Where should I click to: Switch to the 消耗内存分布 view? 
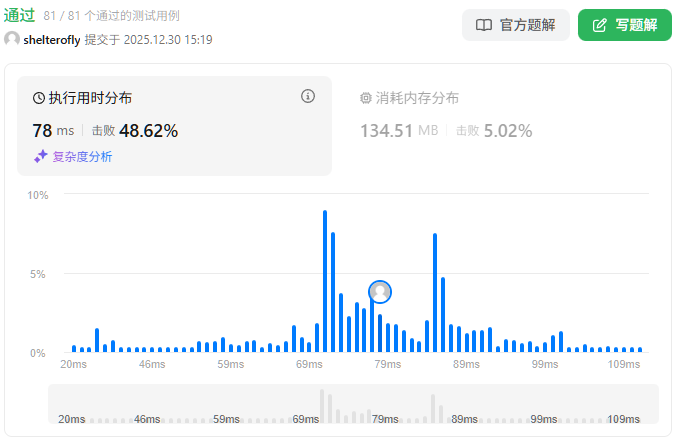pyautogui.click(x=417, y=98)
